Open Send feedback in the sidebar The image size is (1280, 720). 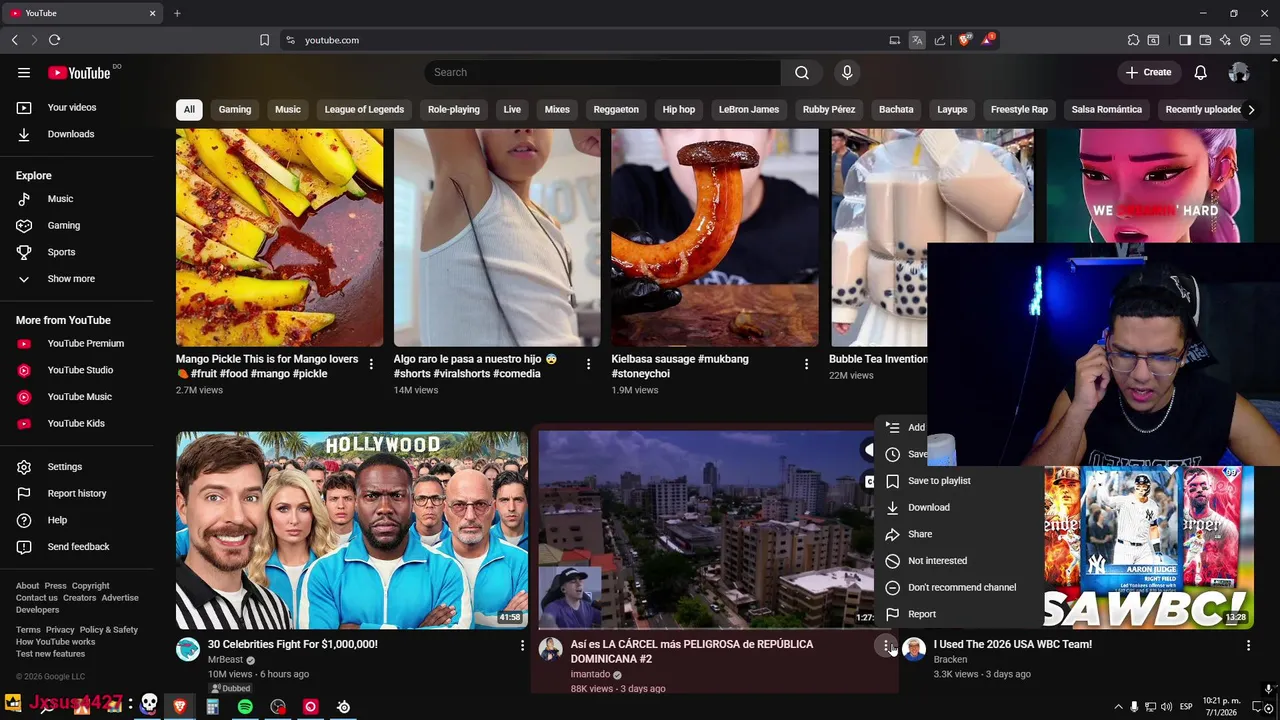(x=76, y=547)
